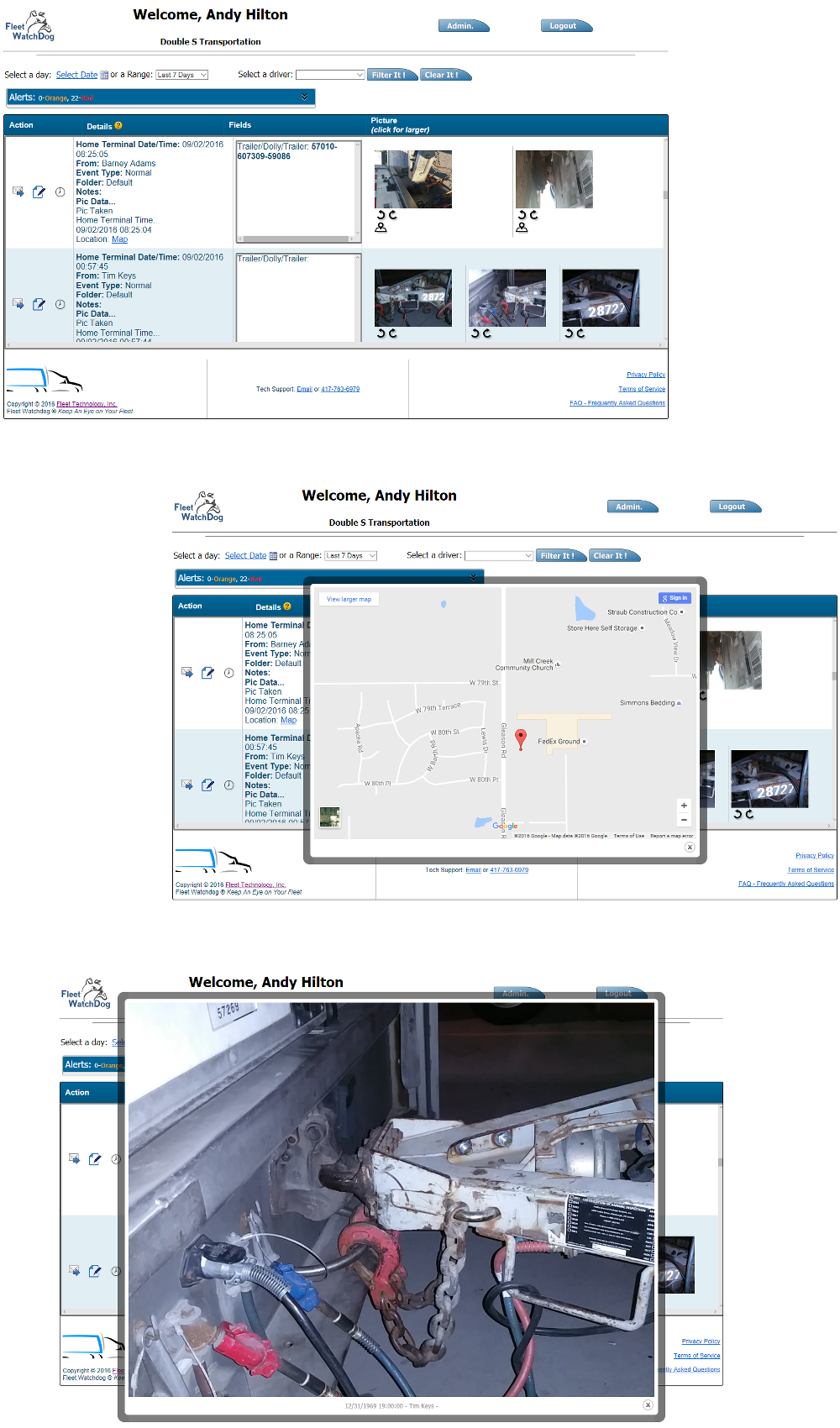Click horizontal scrollbar in Barney Adams Fields box
The width and height of the screenshot is (840, 1428).
pyautogui.click(x=296, y=239)
